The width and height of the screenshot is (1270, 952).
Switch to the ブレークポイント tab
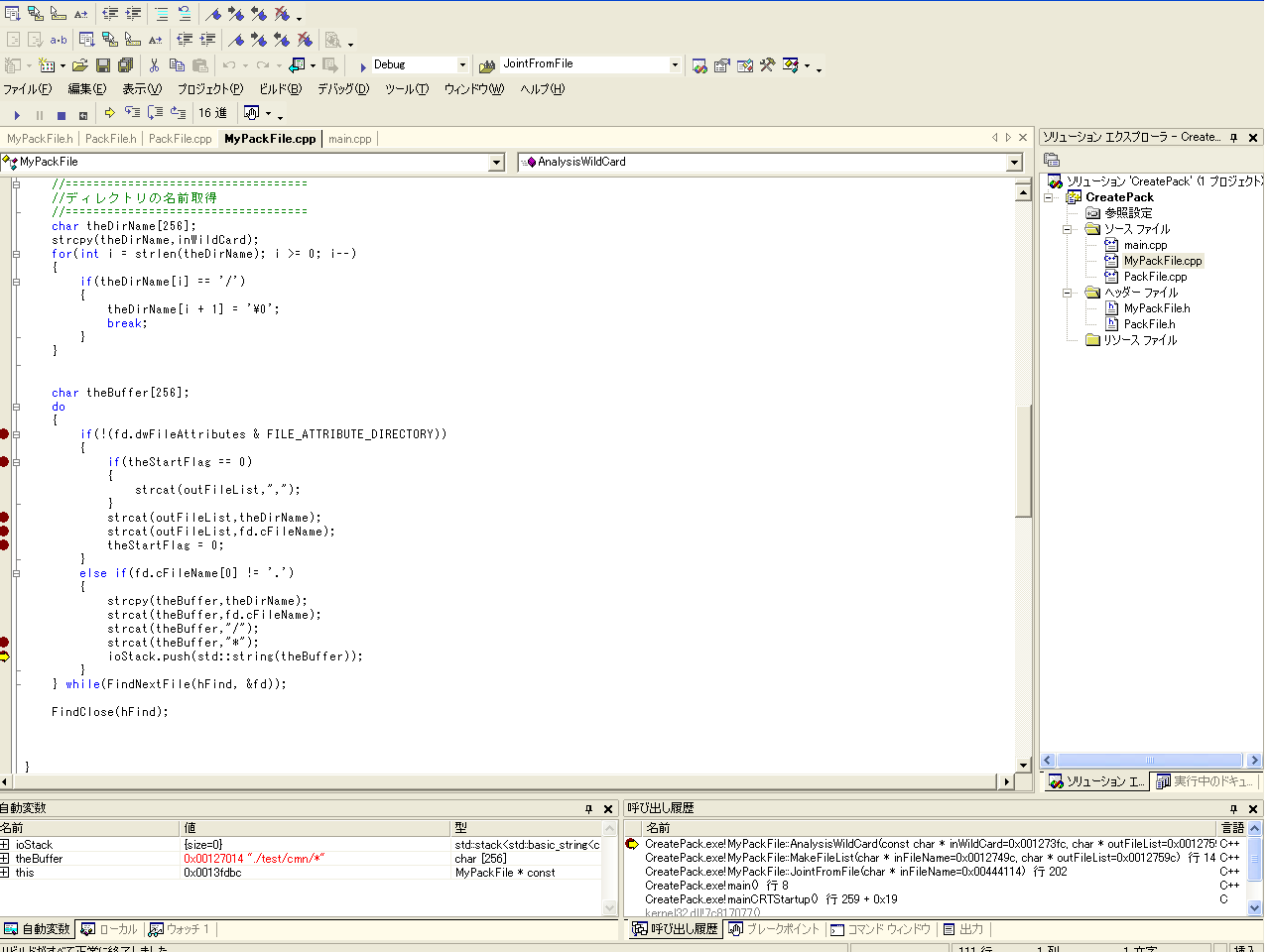(774, 929)
